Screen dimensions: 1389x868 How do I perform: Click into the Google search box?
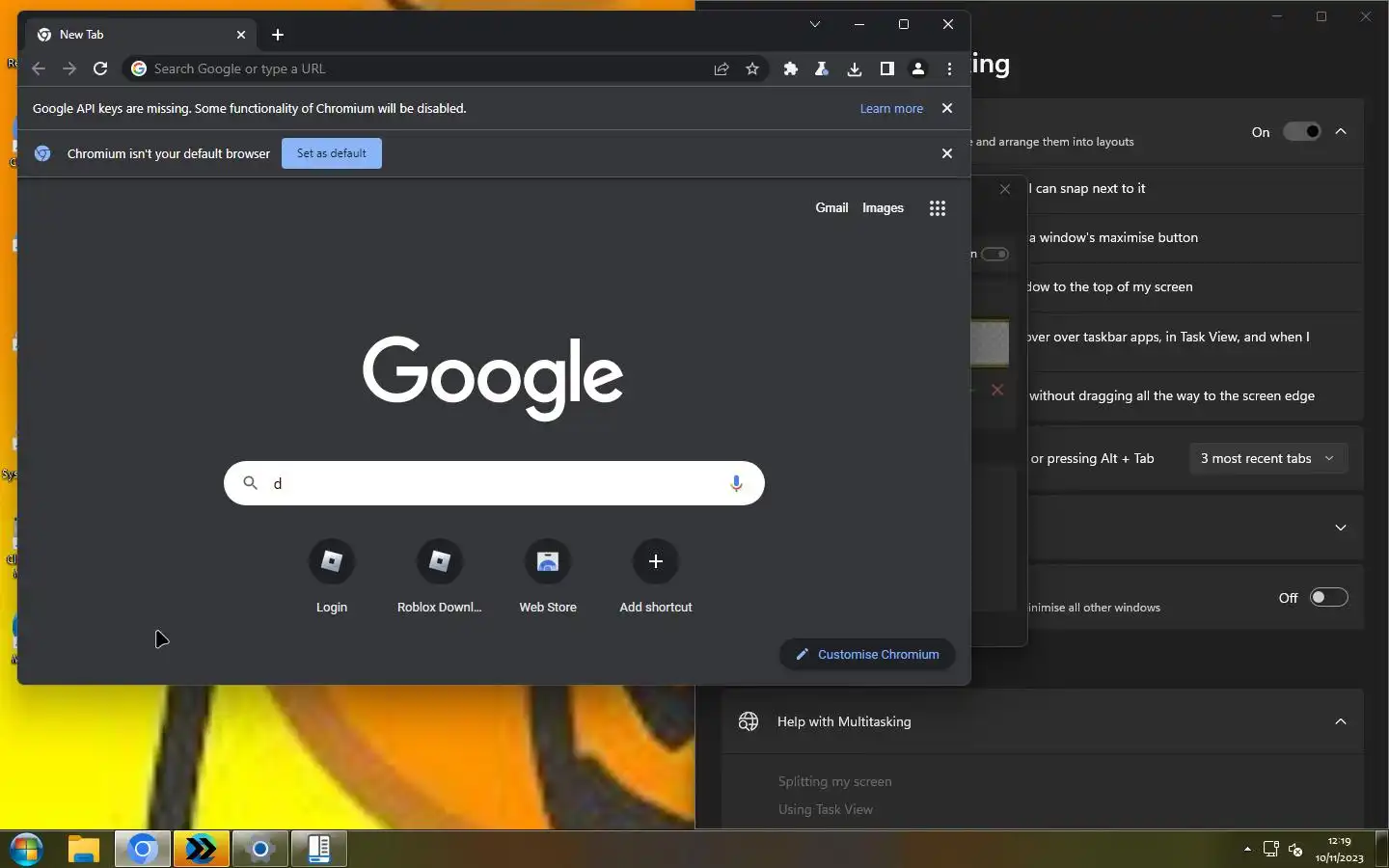[x=494, y=483]
